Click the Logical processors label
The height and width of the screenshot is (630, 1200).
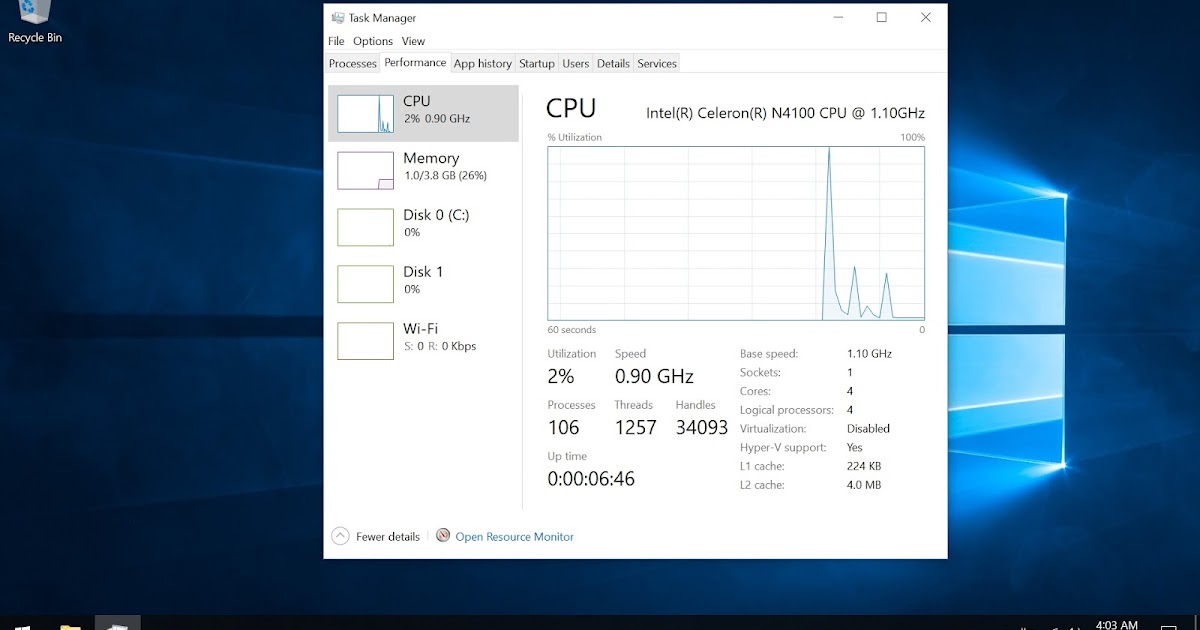pyautogui.click(x=786, y=410)
